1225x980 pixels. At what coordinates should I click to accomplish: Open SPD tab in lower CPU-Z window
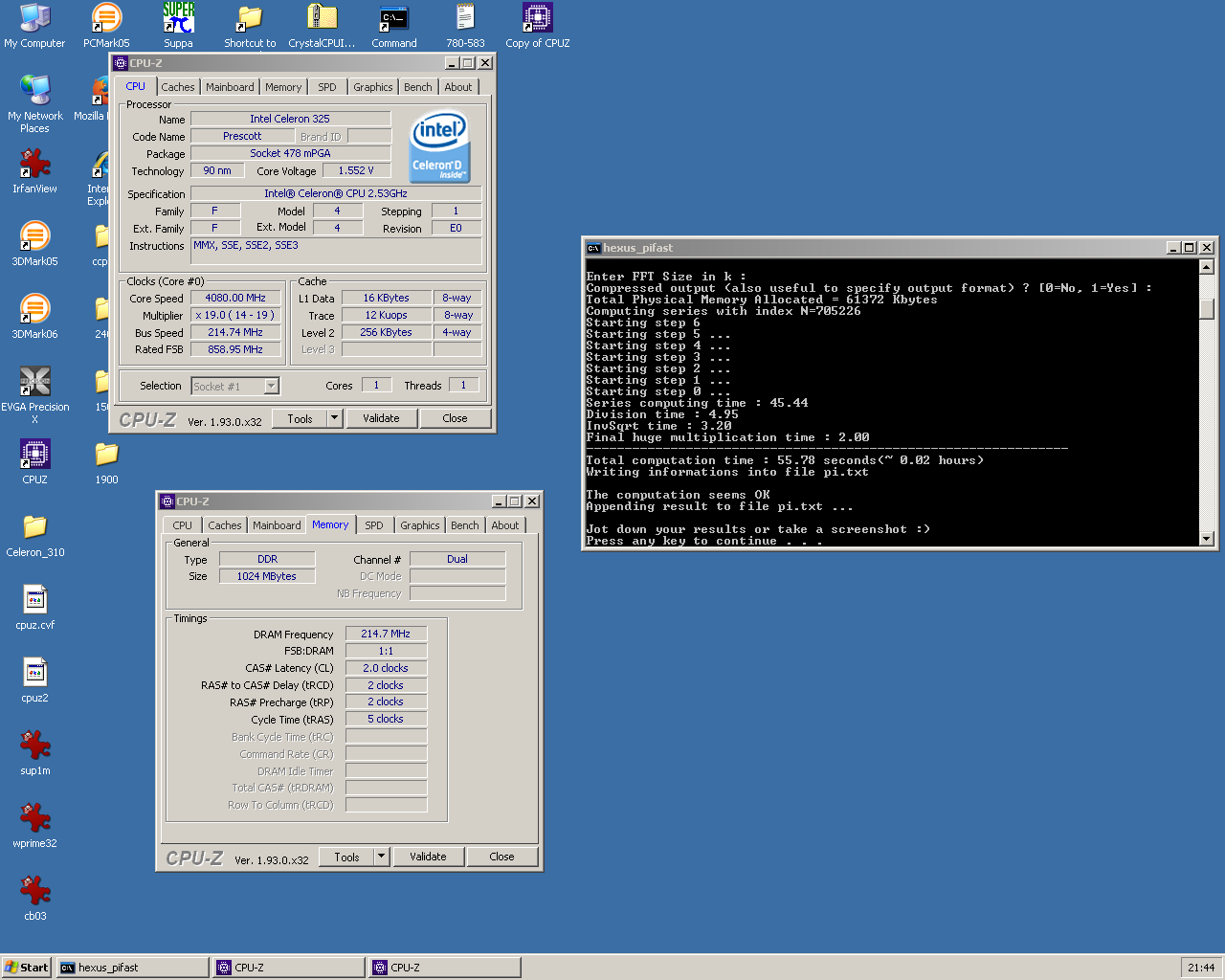tap(374, 525)
